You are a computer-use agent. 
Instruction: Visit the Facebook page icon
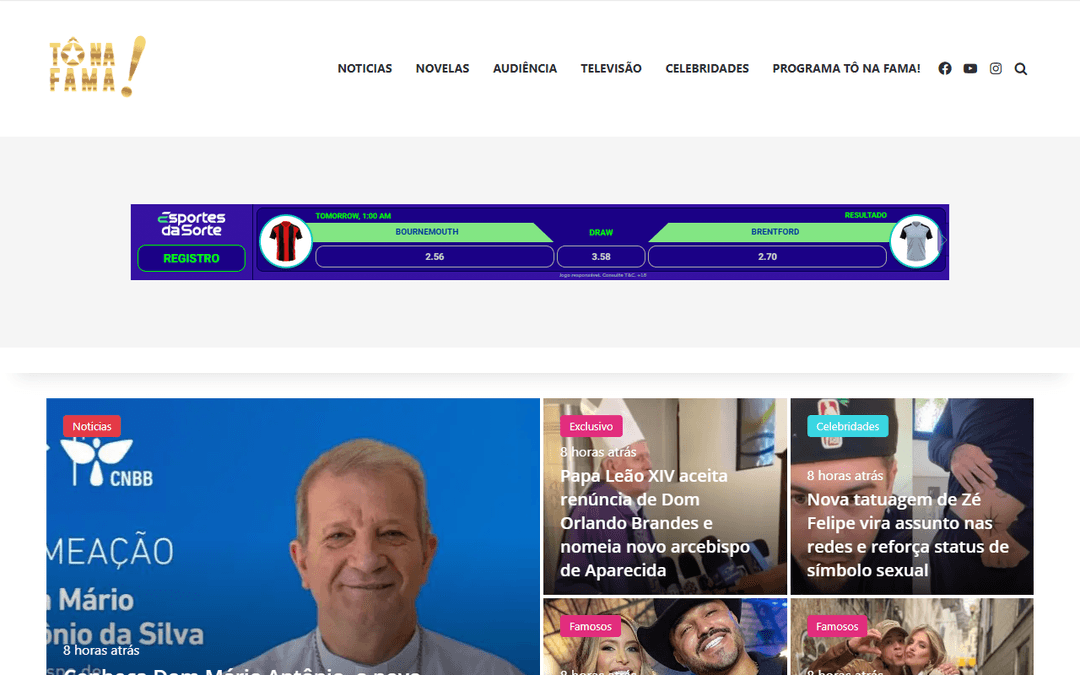pos(945,68)
